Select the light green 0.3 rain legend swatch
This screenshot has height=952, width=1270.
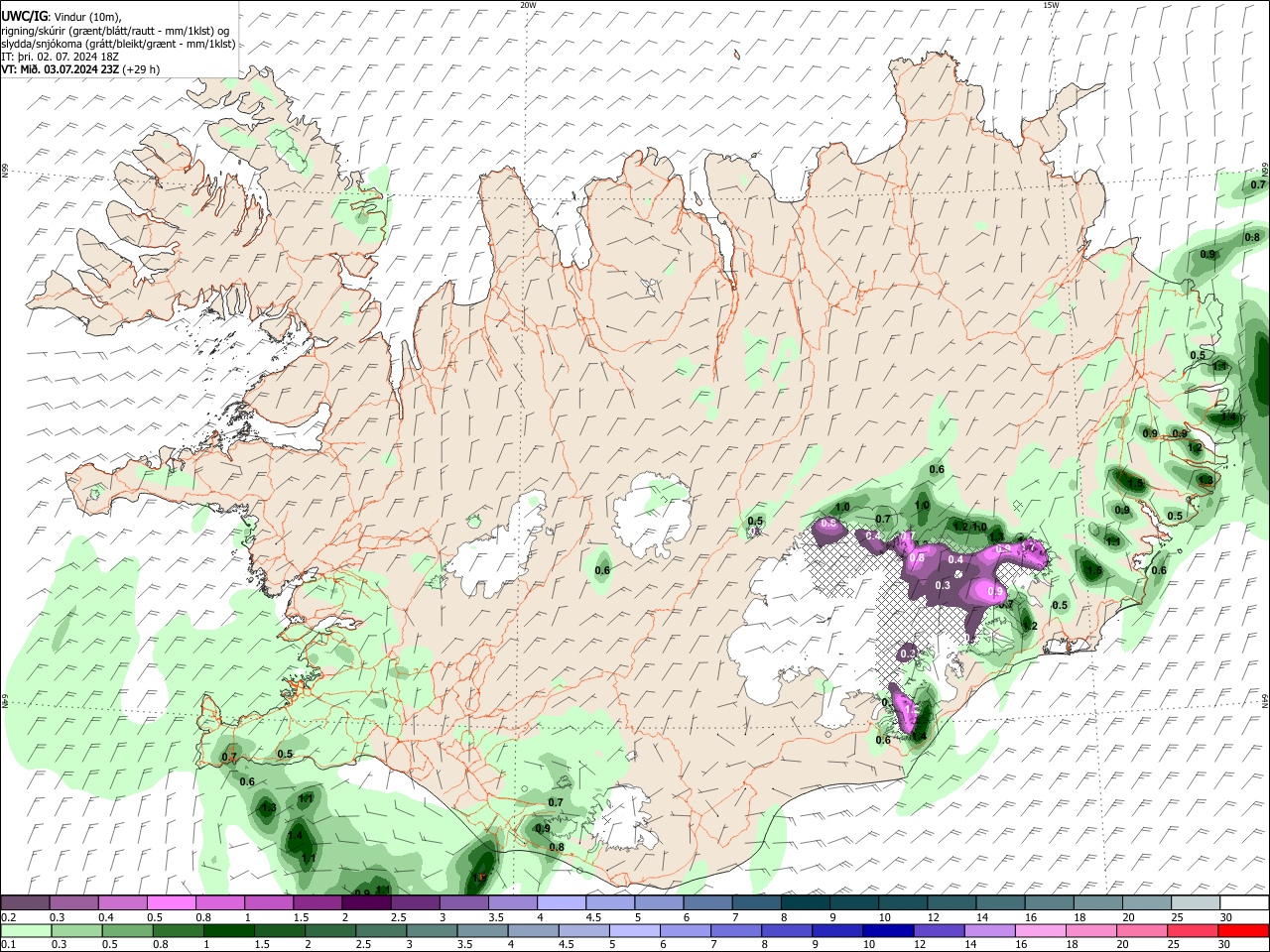click(x=76, y=930)
